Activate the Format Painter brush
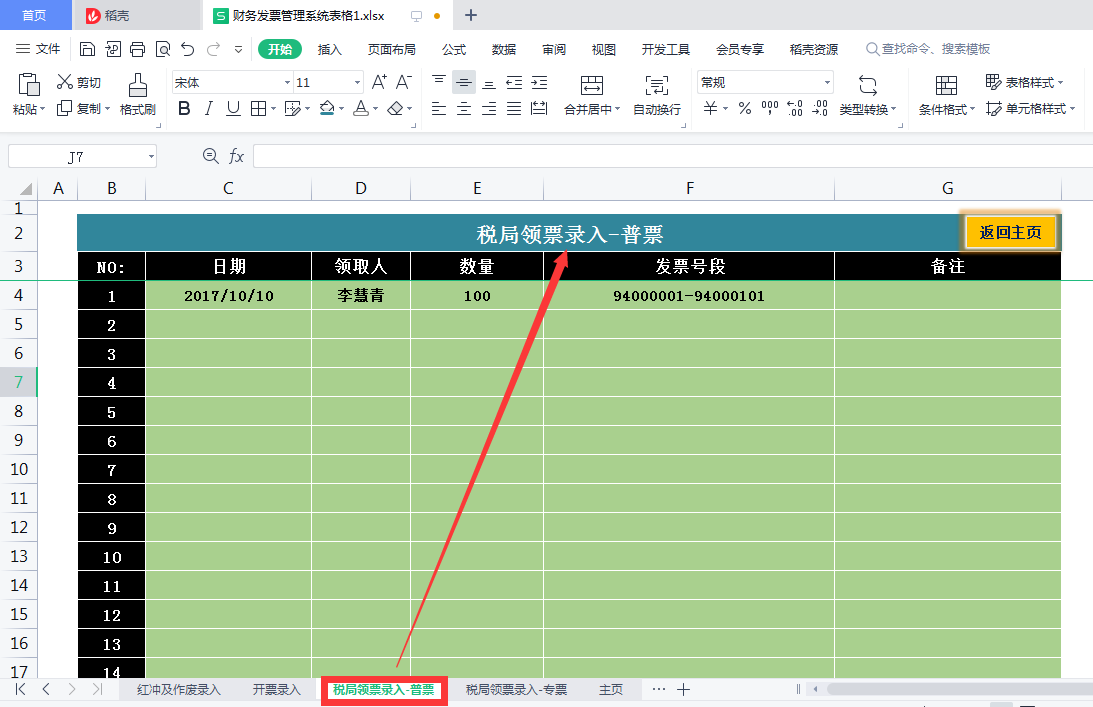The height and width of the screenshot is (707, 1093). click(137, 85)
